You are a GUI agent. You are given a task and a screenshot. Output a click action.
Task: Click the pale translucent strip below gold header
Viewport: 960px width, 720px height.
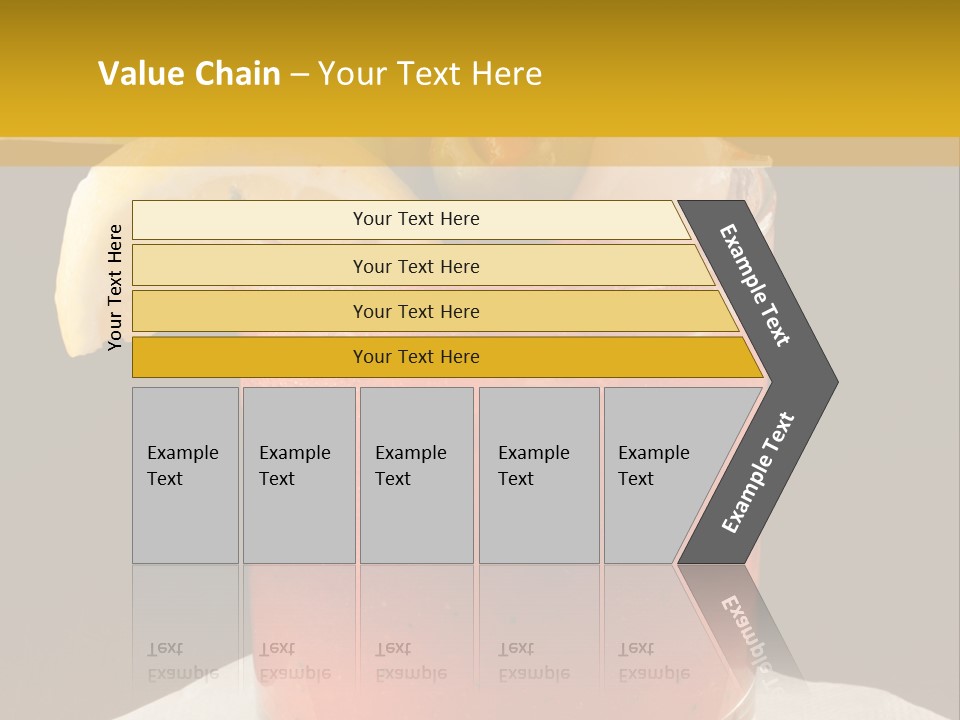click(480, 152)
